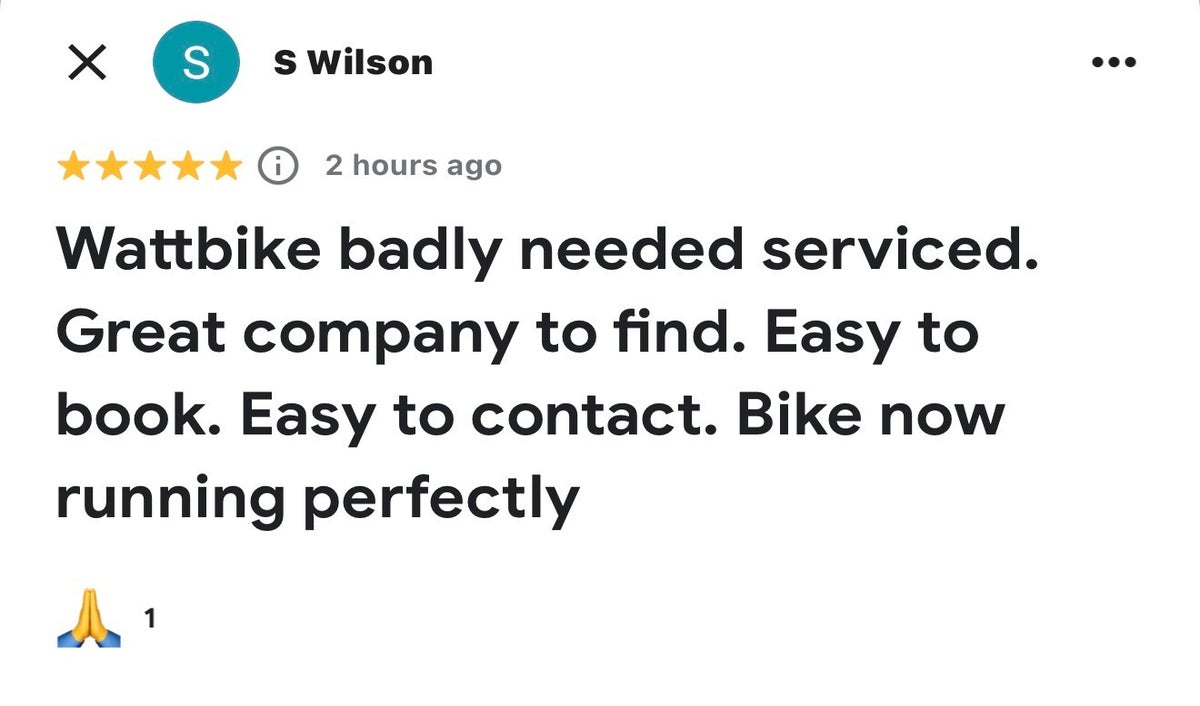Close the review using the X icon

pyautogui.click(x=88, y=63)
